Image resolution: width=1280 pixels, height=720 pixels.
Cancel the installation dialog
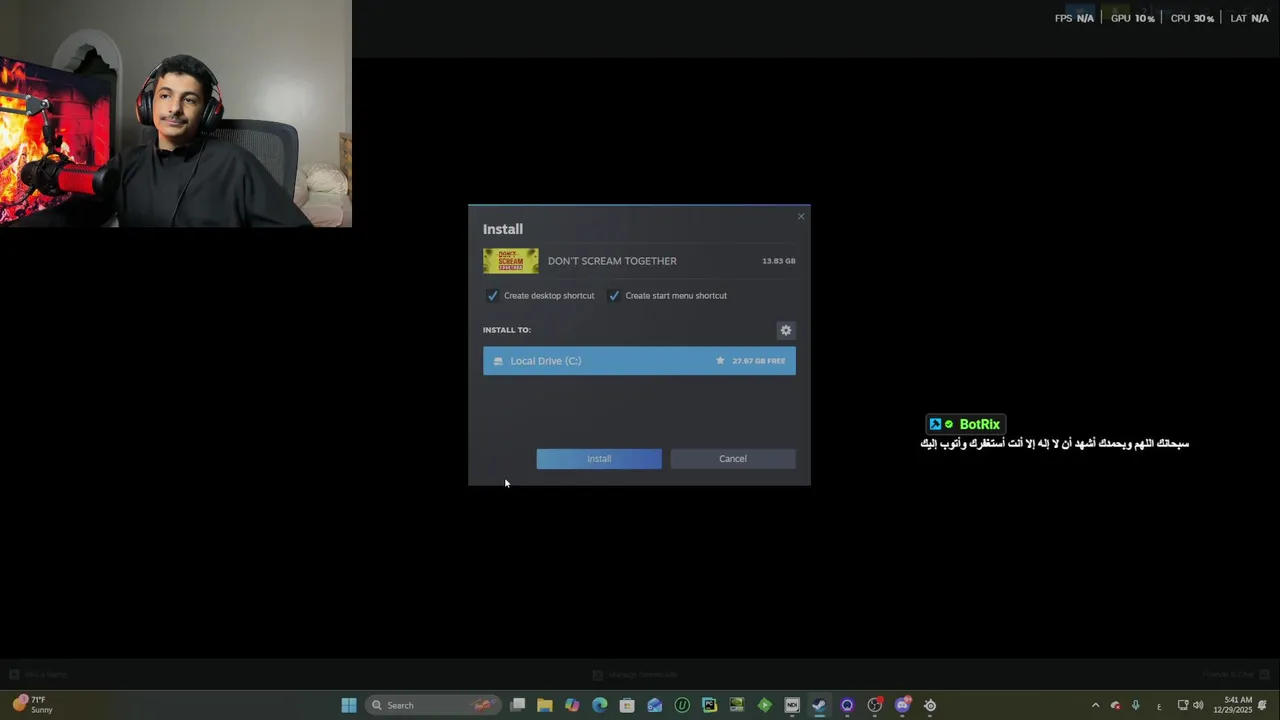tap(733, 459)
